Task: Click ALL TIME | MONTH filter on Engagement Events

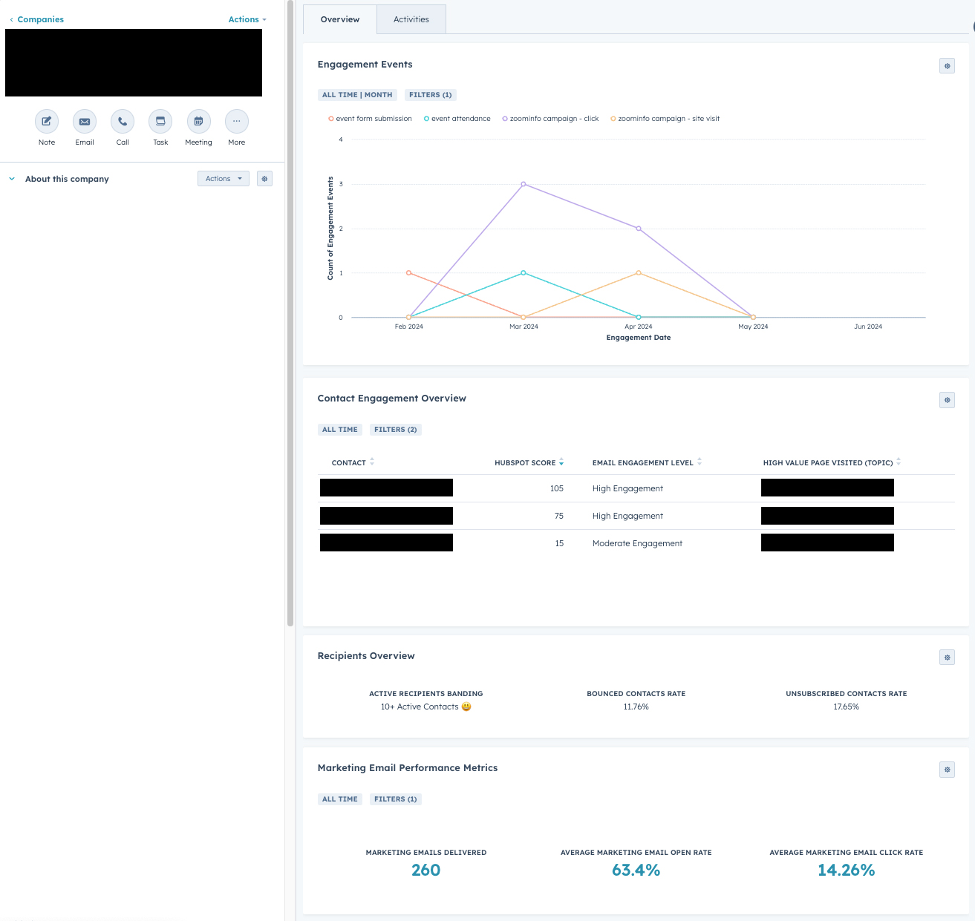Action: click(x=357, y=95)
